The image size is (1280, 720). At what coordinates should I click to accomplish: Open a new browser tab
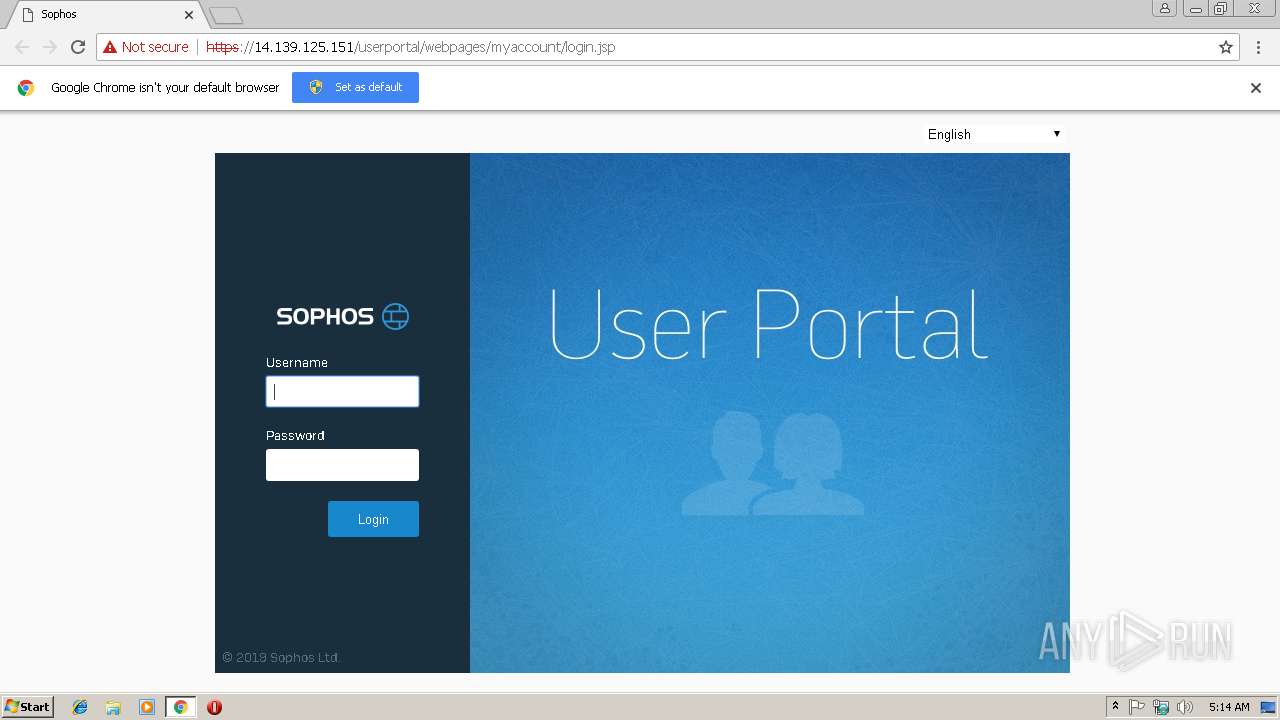pos(226,15)
